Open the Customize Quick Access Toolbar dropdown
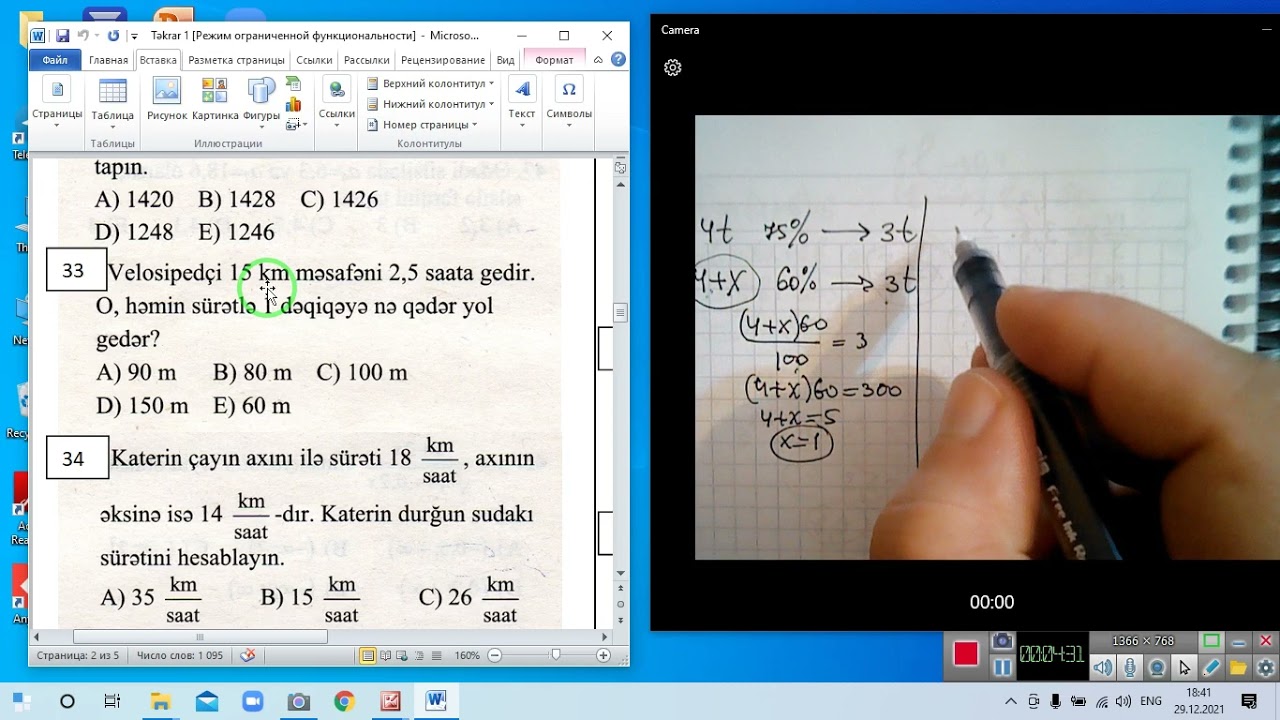1280x720 pixels. pos(134,36)
